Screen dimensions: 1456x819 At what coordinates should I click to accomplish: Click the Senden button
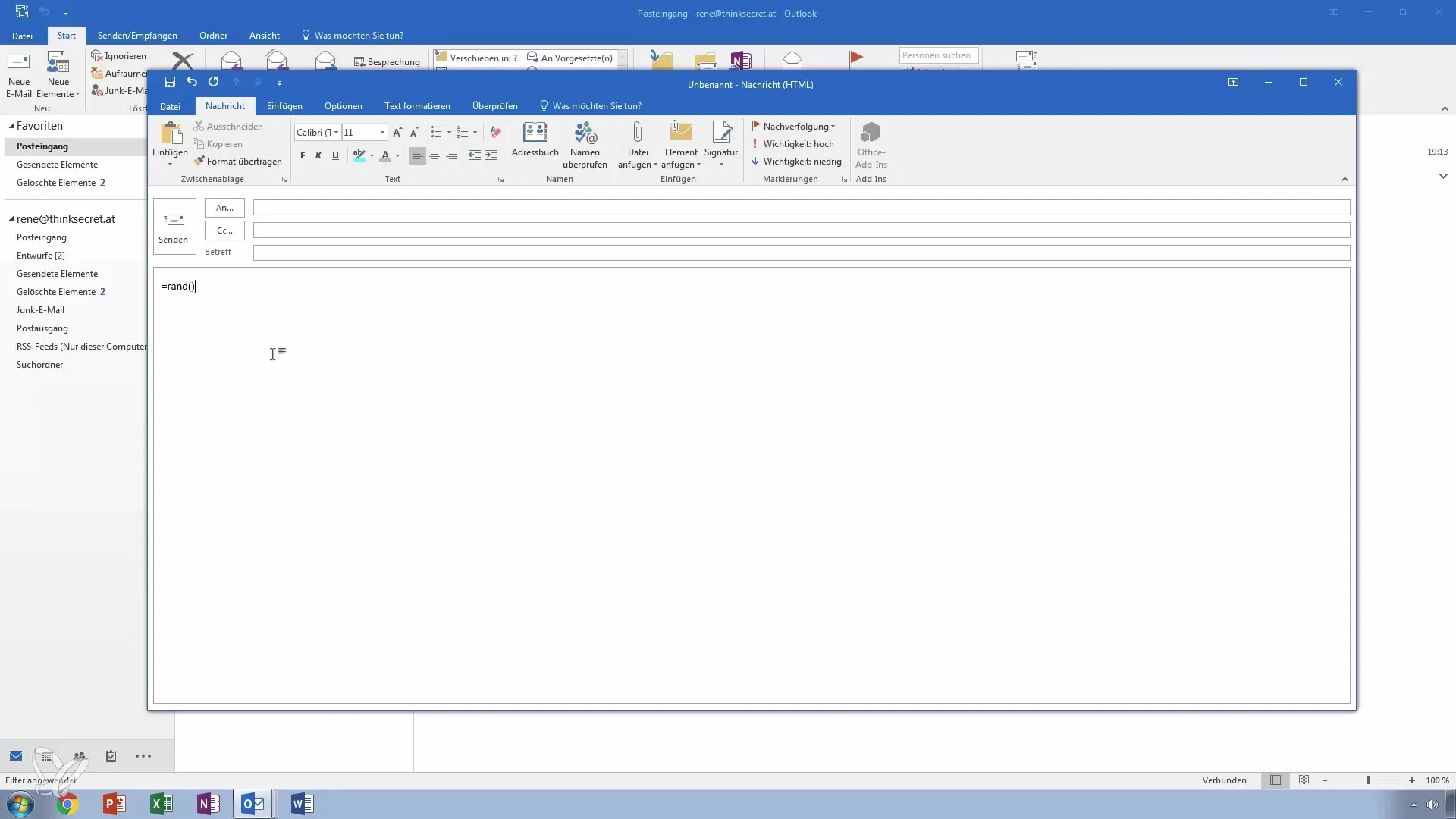pos(174,226)
